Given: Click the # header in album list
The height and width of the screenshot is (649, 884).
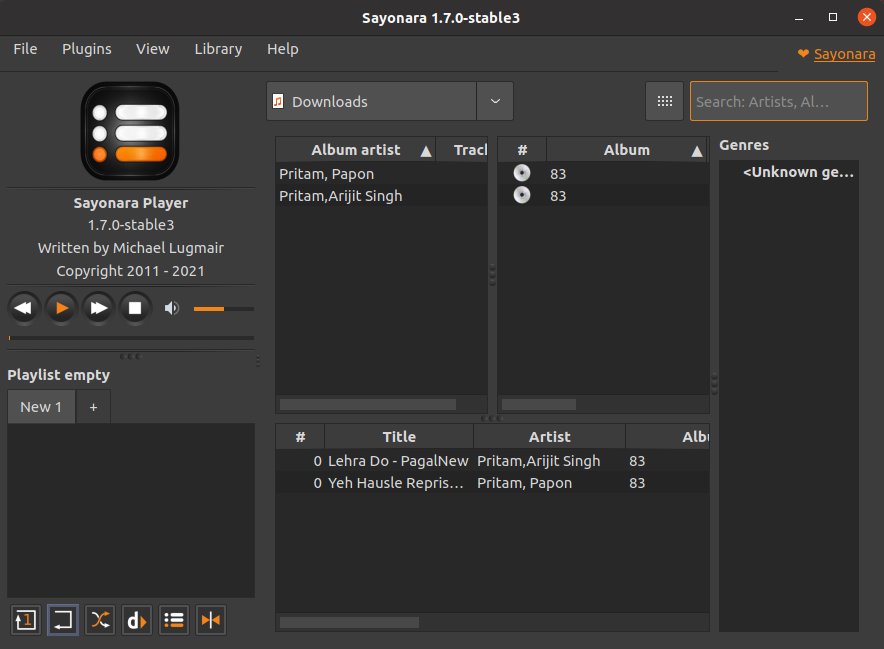Looking at the screenshot, I should coord(522,150).
